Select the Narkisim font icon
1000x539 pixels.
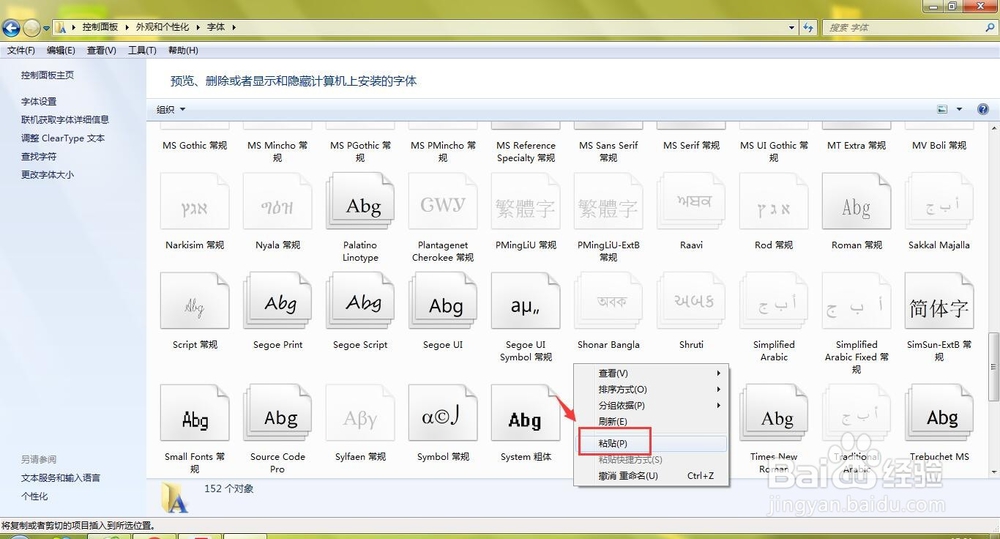pos(195,202)
